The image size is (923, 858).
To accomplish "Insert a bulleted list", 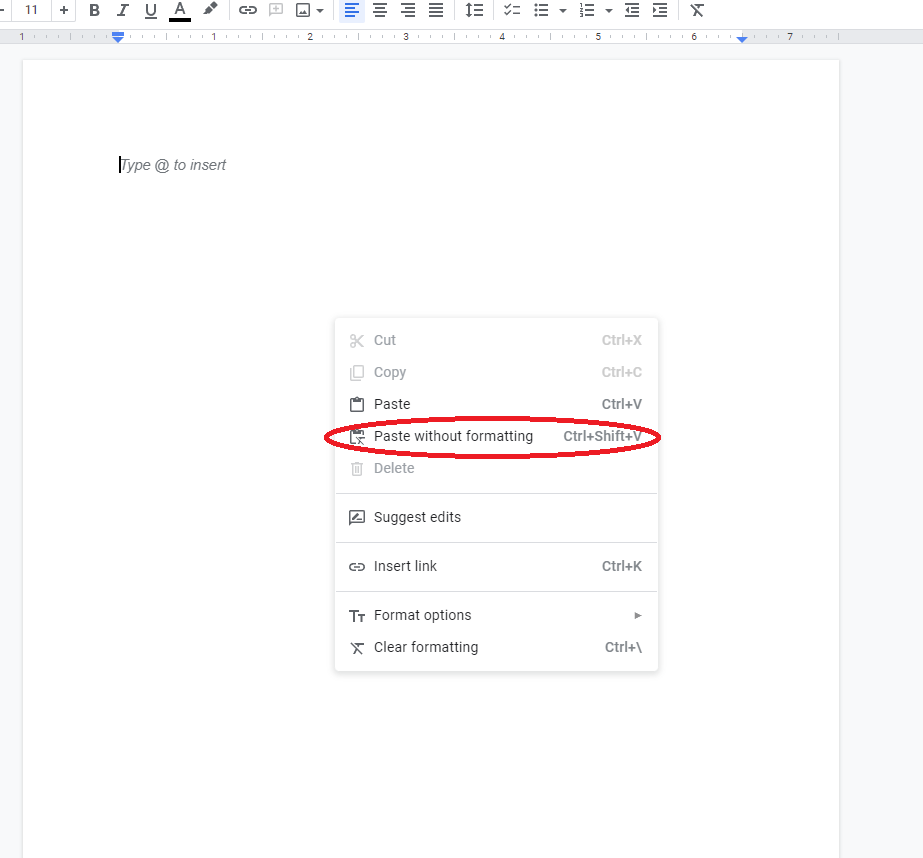I will click(541, 10).
